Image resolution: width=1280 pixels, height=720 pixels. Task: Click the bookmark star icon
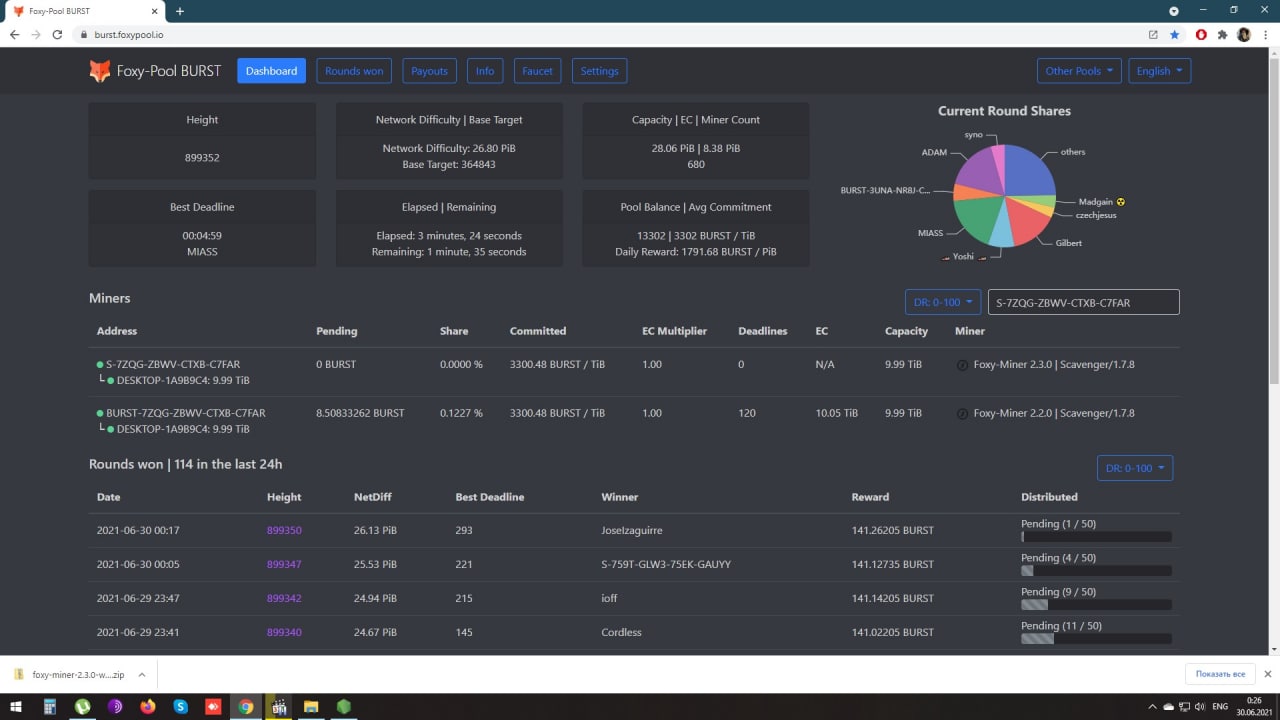(x=1175, y=34)
